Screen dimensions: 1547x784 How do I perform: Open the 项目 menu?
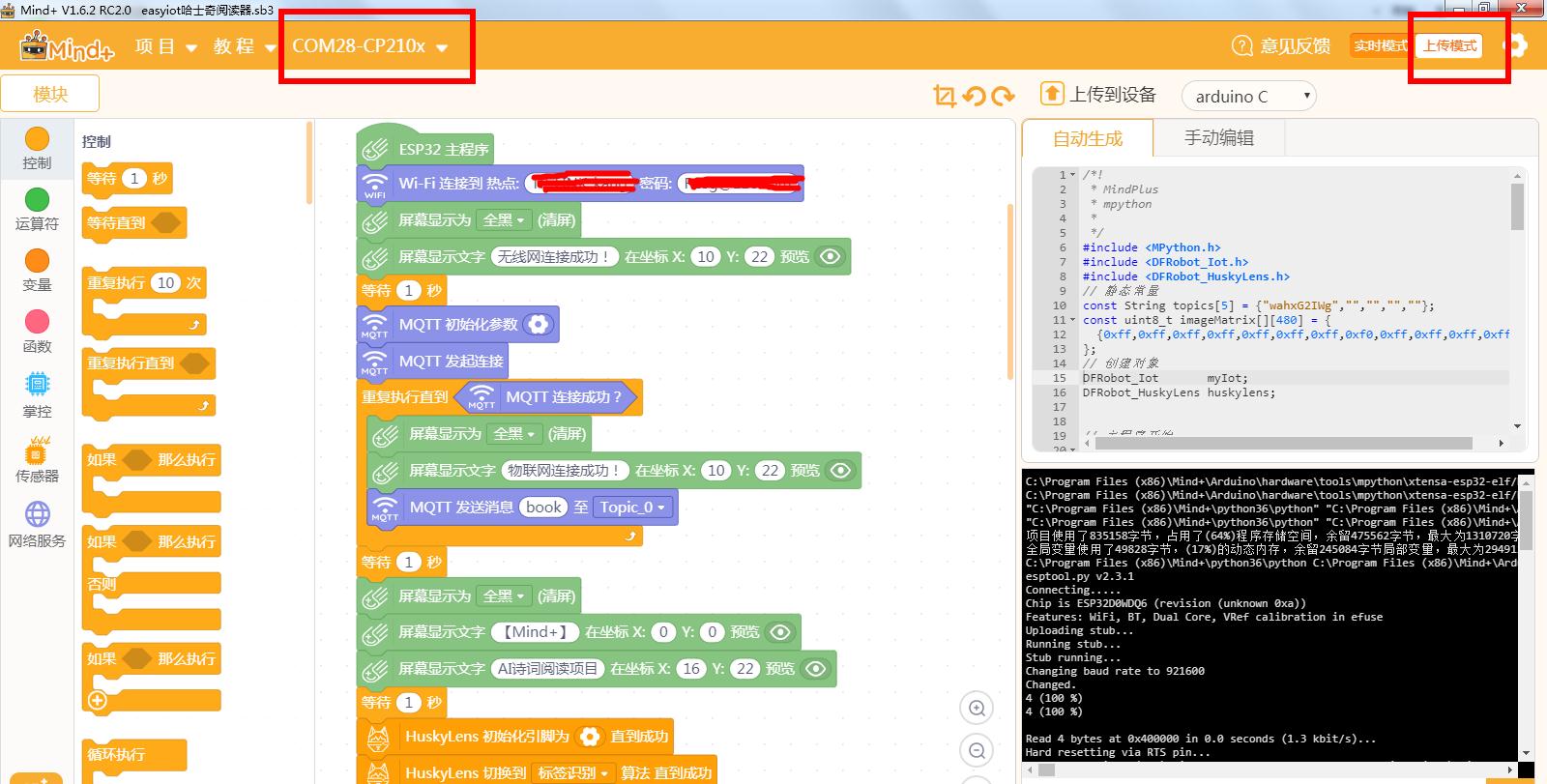click(x=165, y=46)
